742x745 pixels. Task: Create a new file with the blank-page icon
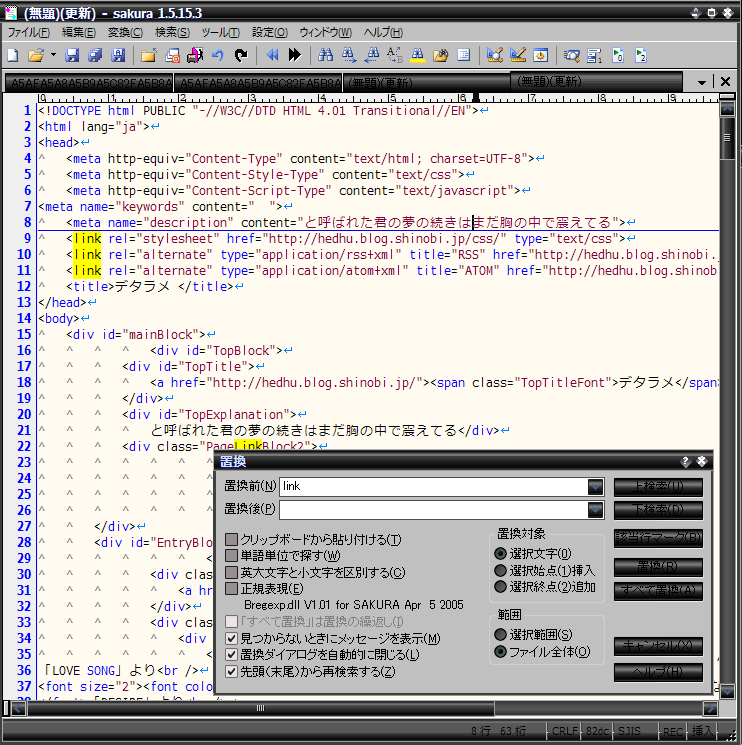click(x=13, y=56)
